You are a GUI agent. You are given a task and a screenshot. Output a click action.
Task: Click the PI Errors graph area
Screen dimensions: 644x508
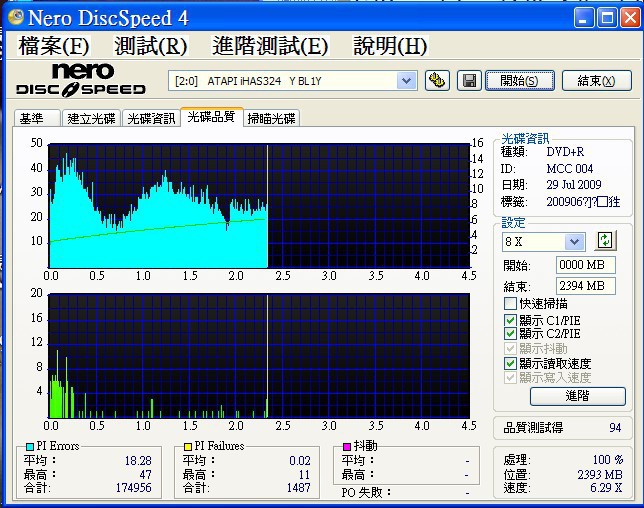(x=259, y=206)
